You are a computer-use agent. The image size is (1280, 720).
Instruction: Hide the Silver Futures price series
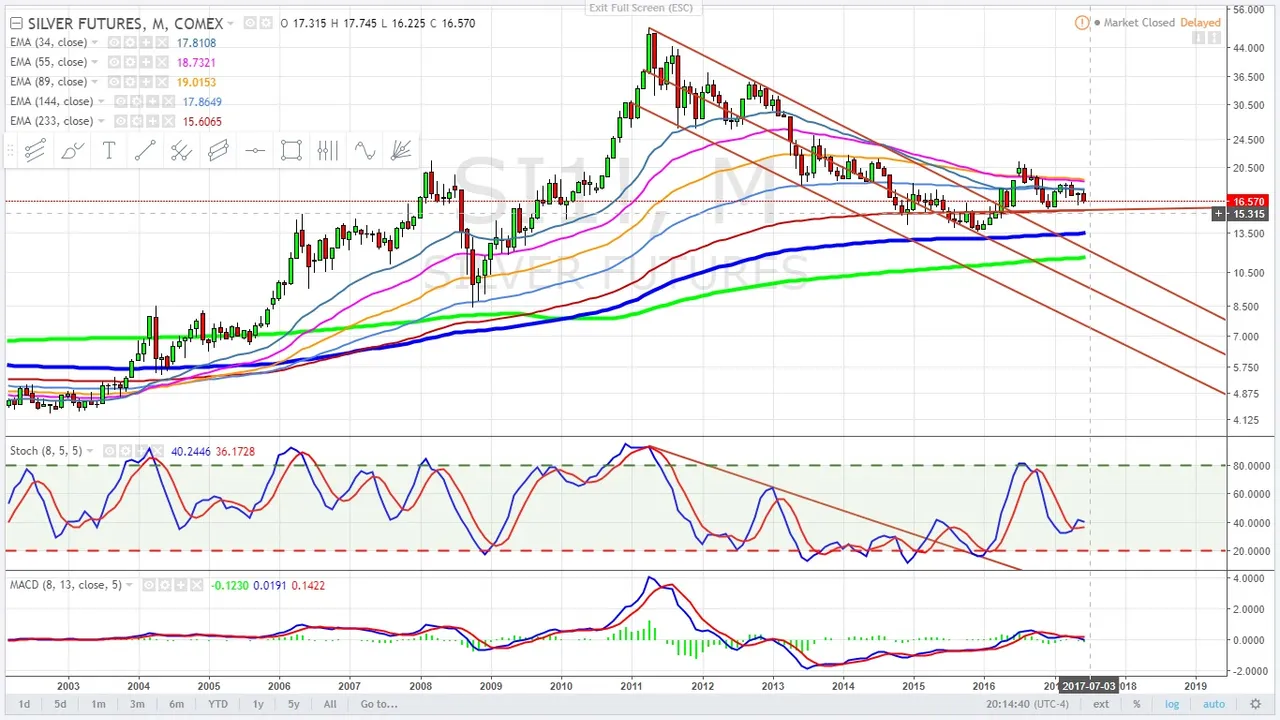249,23
